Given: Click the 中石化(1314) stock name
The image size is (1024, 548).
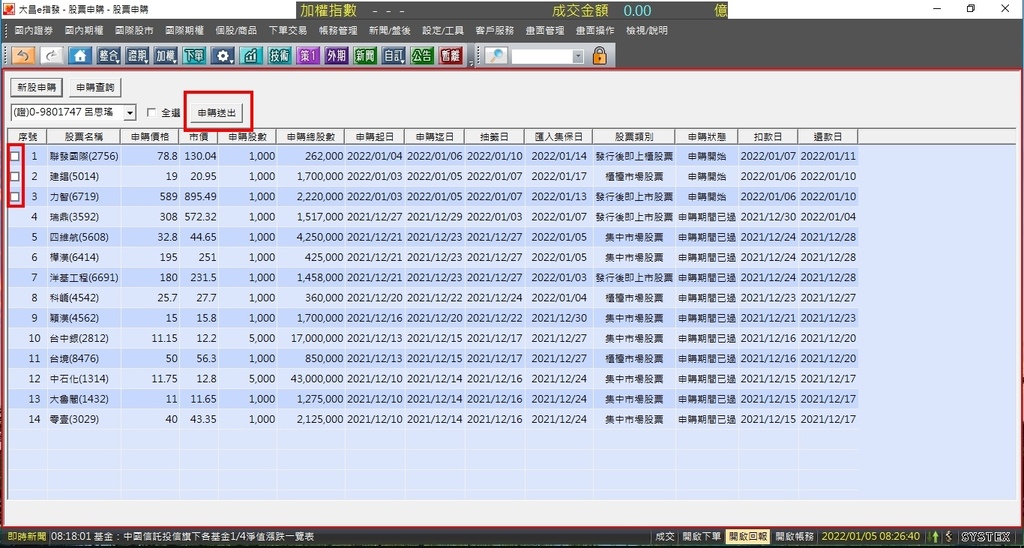Looking at the screenshot, I should [78, 379].
